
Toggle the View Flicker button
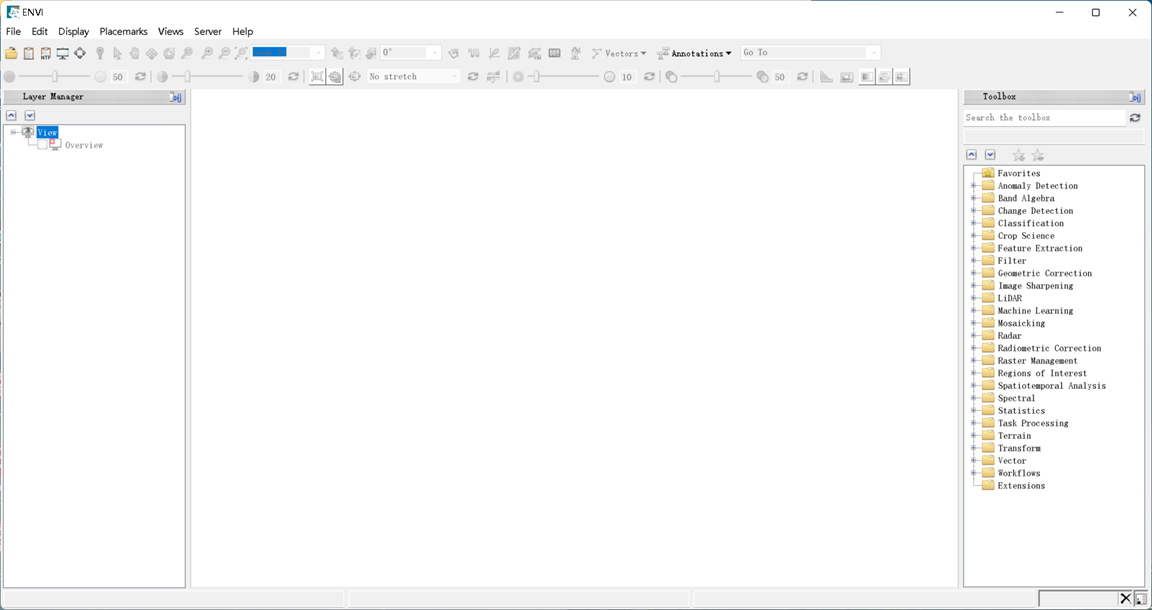click(885, 76)
